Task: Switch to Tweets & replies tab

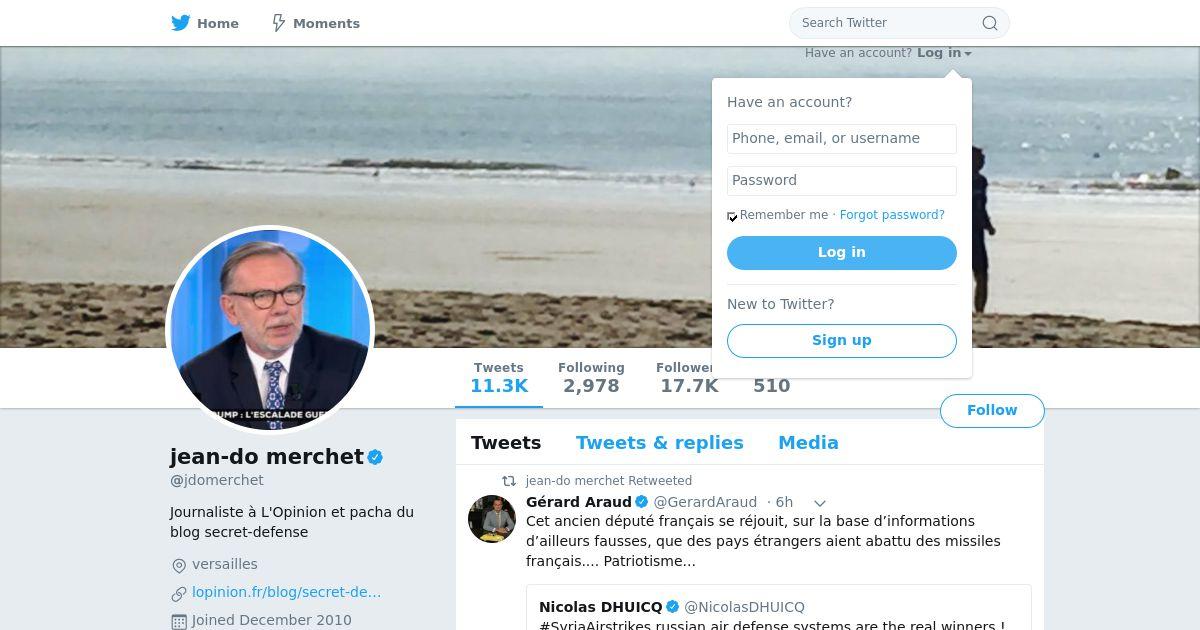Action: pos(659,443)
